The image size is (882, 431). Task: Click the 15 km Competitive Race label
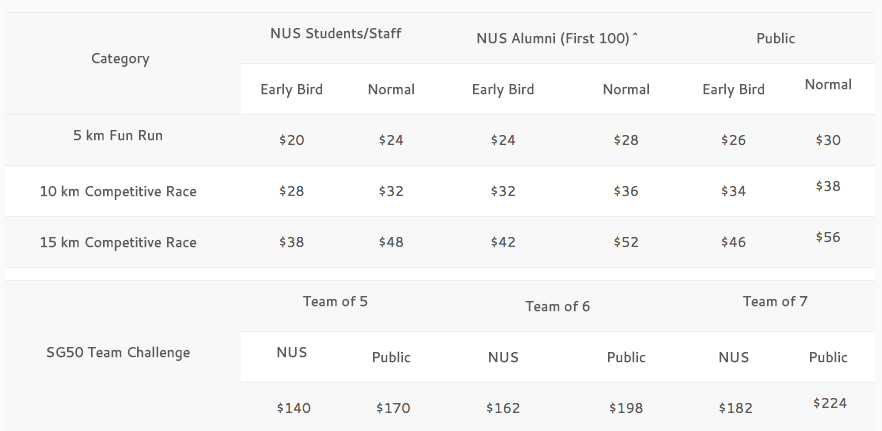pos(118,243)
